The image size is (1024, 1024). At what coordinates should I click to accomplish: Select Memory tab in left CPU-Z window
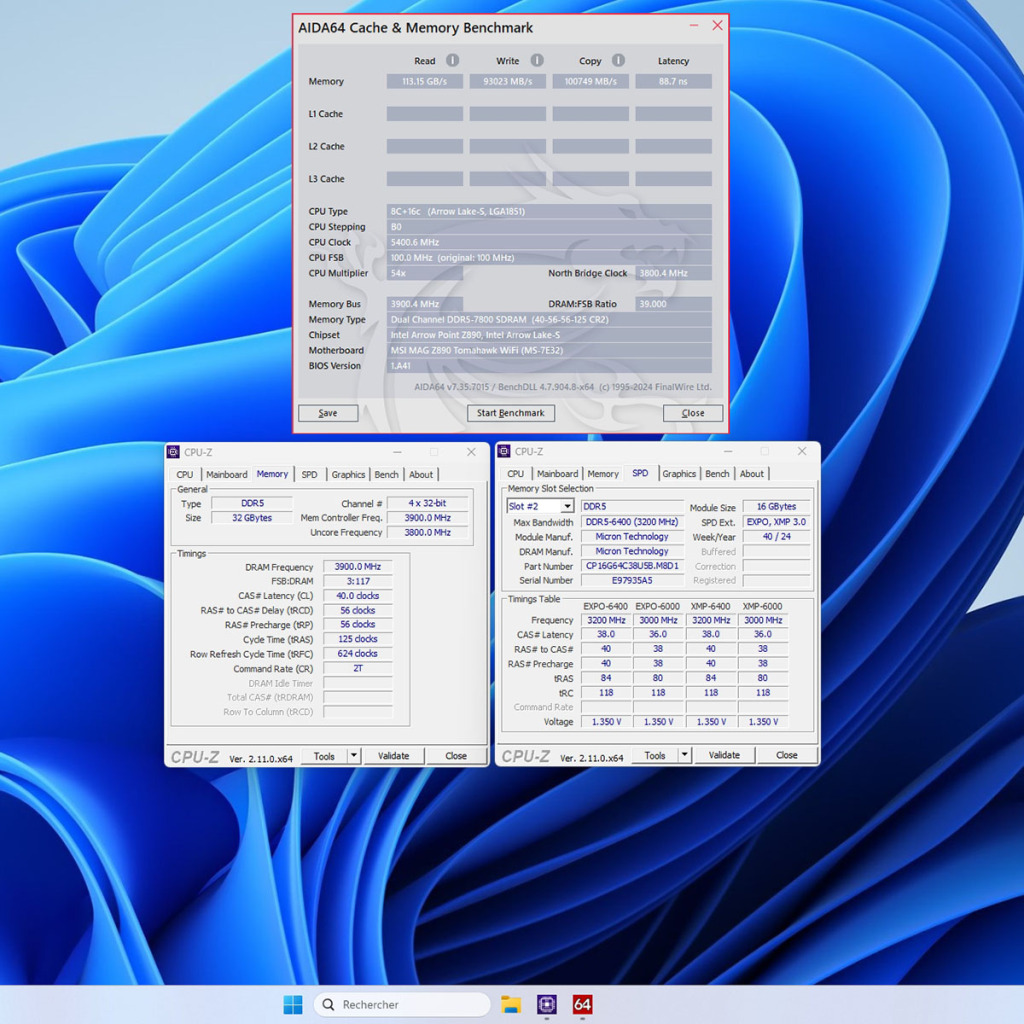[x=272, y=474]
